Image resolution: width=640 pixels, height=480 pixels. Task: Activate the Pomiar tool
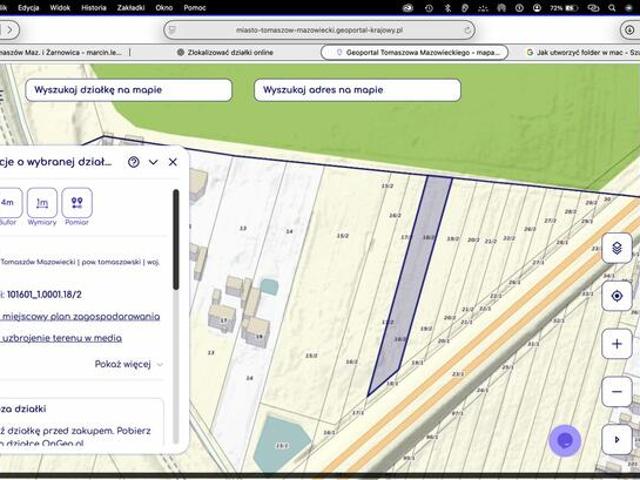(77, 203)
